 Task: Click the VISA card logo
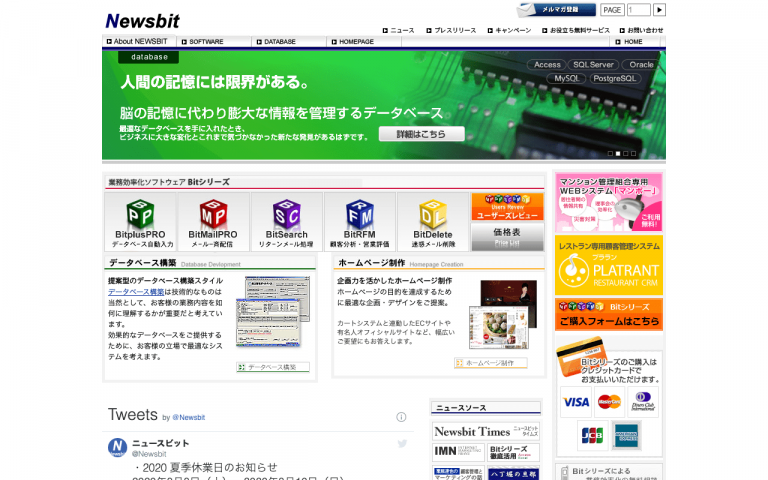click(576, 402)
